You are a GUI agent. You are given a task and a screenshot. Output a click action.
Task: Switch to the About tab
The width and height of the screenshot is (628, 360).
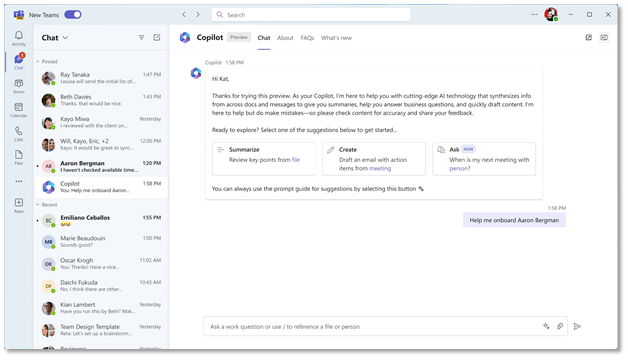tap(285, 38)
